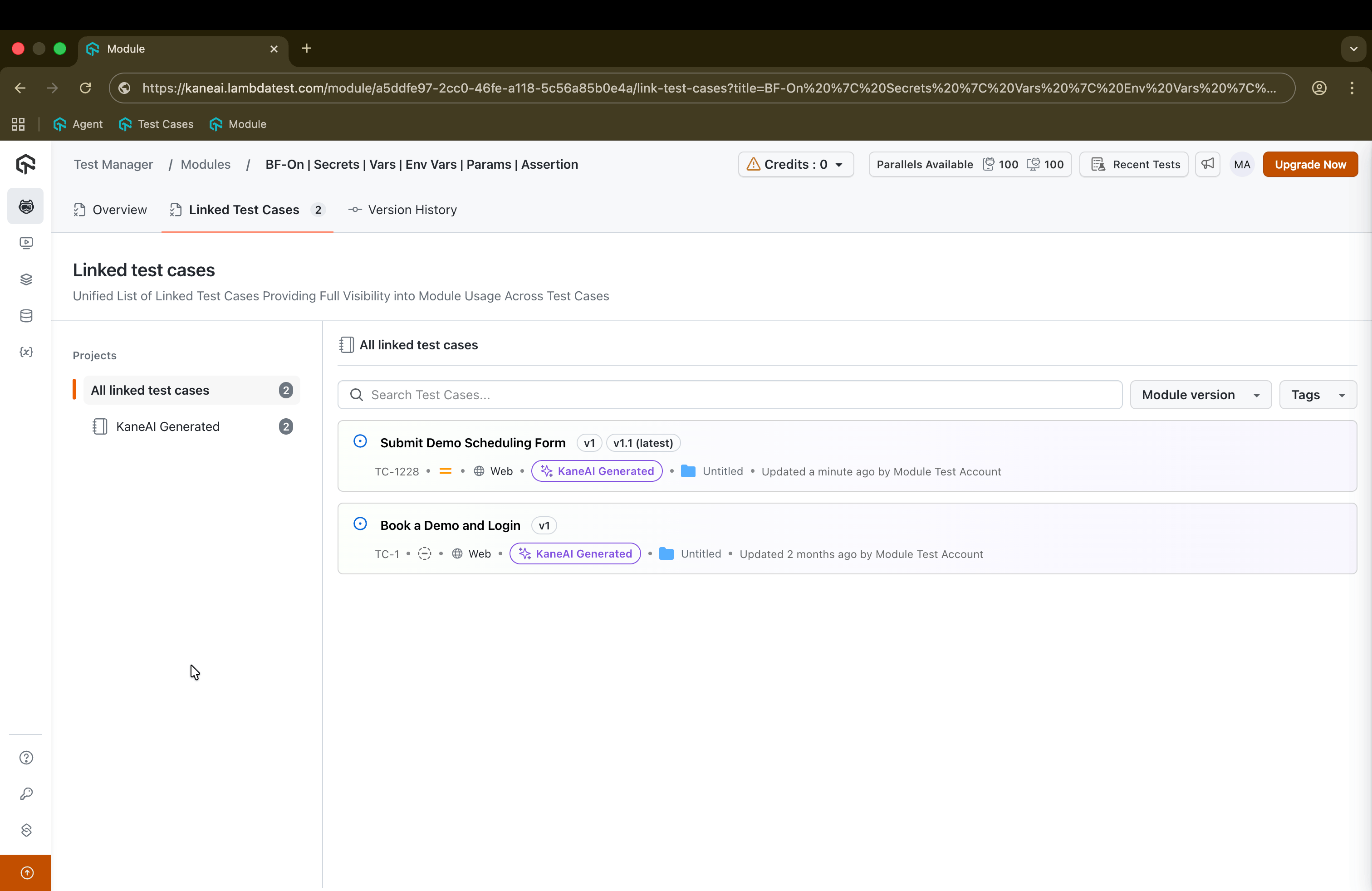Open the variables {x} panel from the sidebar
The width and height of the screenshot is (1372, 891).
[25, 352]
